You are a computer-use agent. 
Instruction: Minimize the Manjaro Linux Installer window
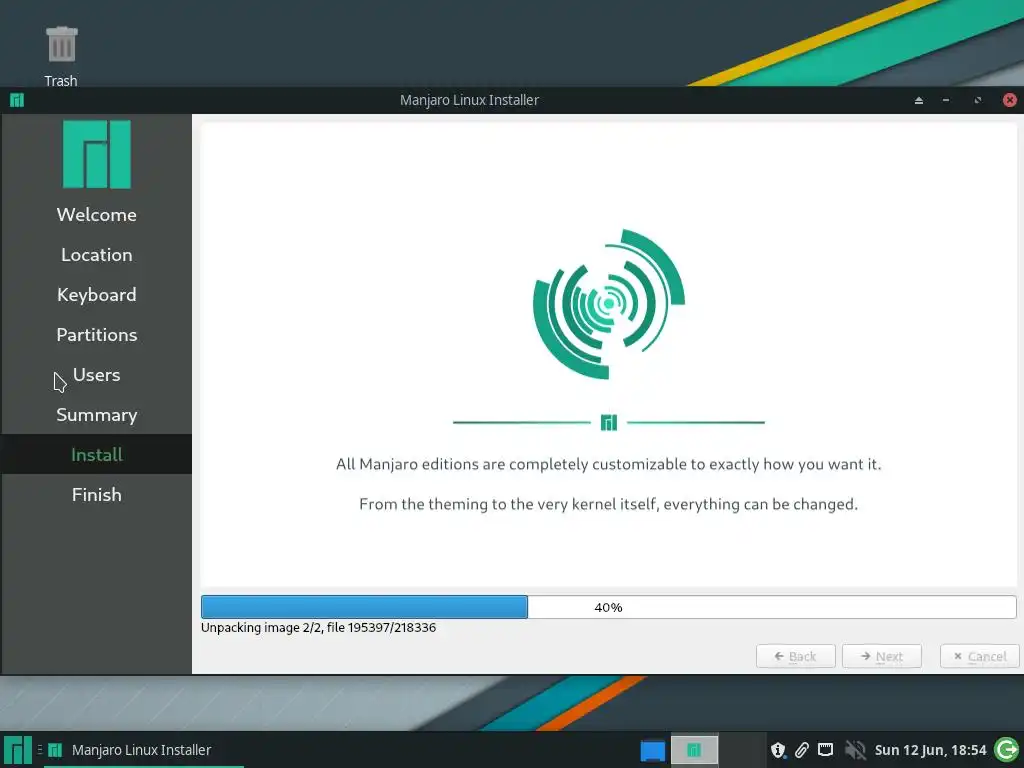pyautogui.click(x=946, y=101)
